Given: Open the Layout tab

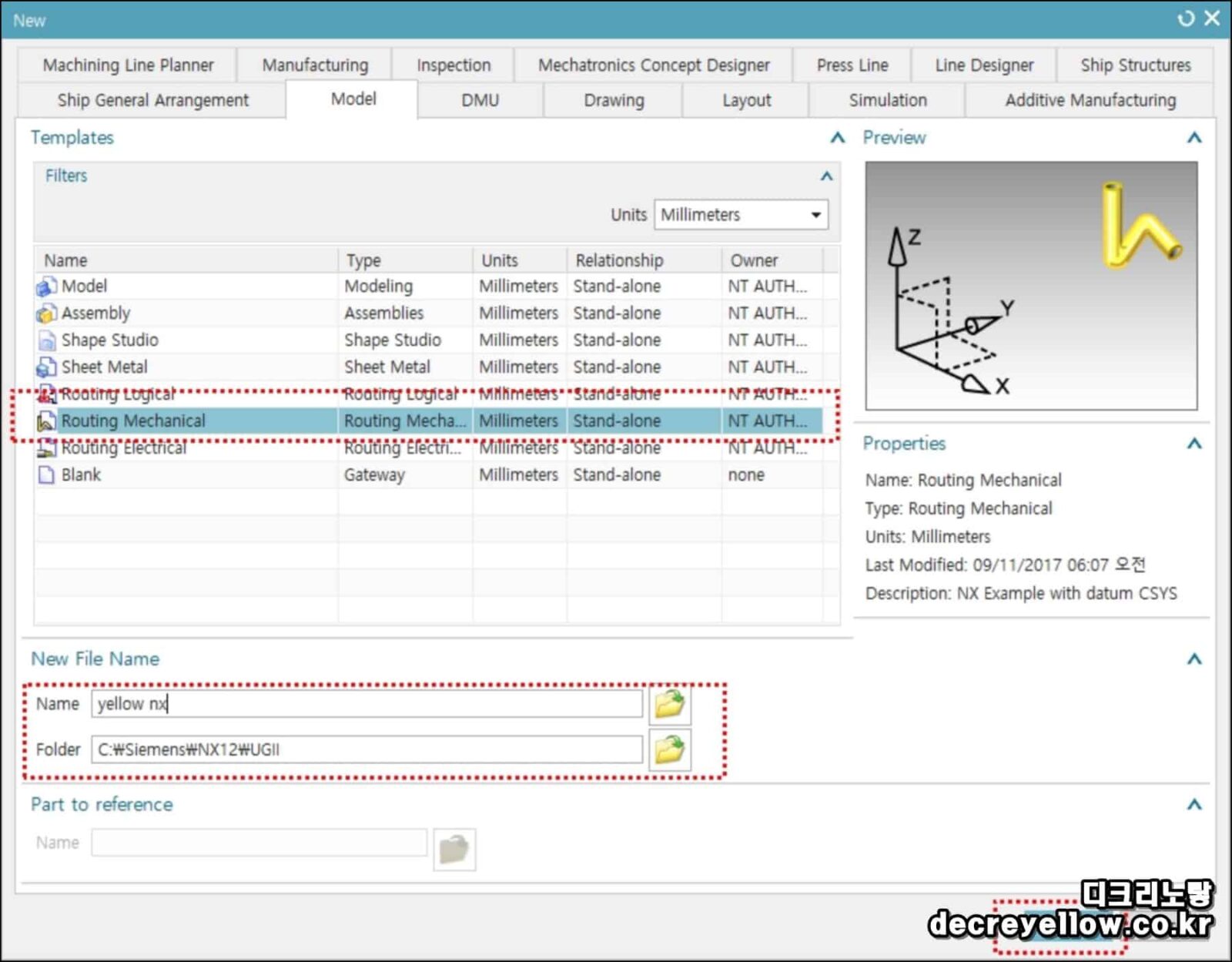Looking at the screenshot, I should 746,101.
